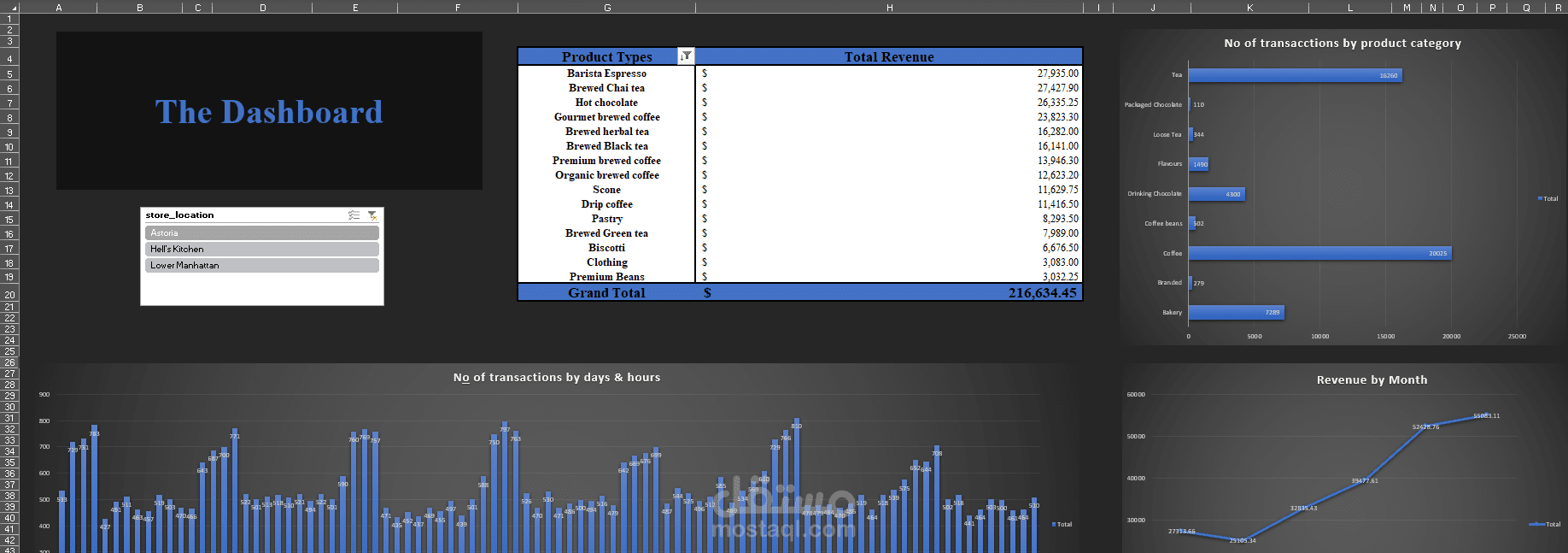Click the 55083.11 data point label
Image resolution: width=1568 pixels, height=553 pixels.
tap(1486, 415)
